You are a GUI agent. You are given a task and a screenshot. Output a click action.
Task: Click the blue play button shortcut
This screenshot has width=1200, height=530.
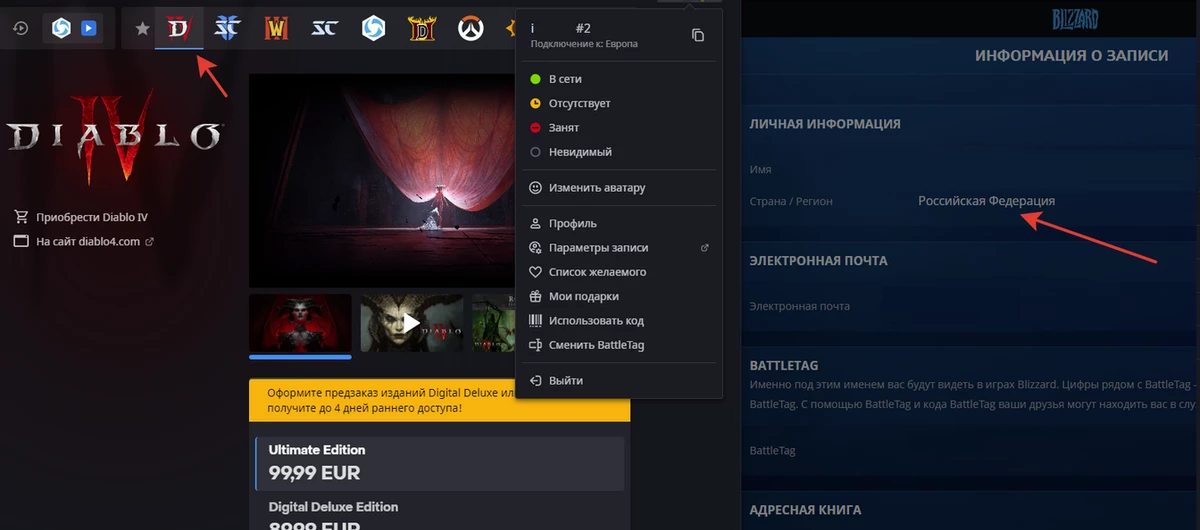[x=89, y=29]
